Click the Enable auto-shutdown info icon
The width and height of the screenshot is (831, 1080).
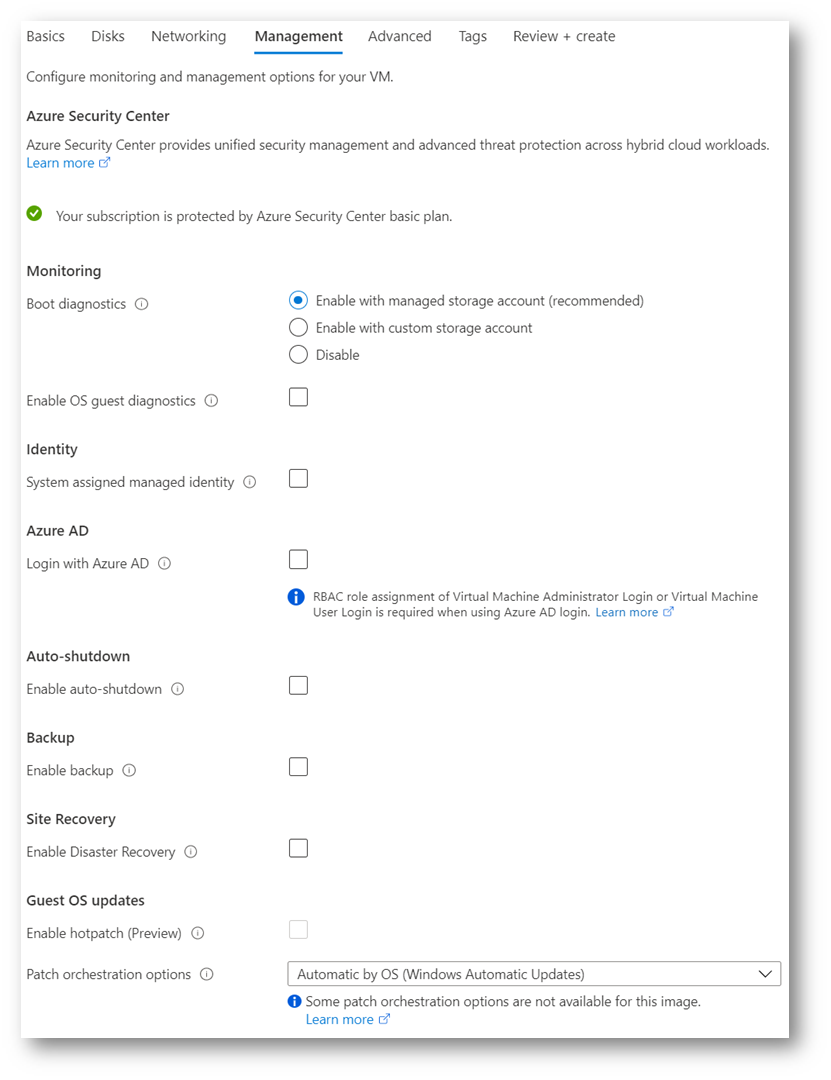click(x=179, y=689)
